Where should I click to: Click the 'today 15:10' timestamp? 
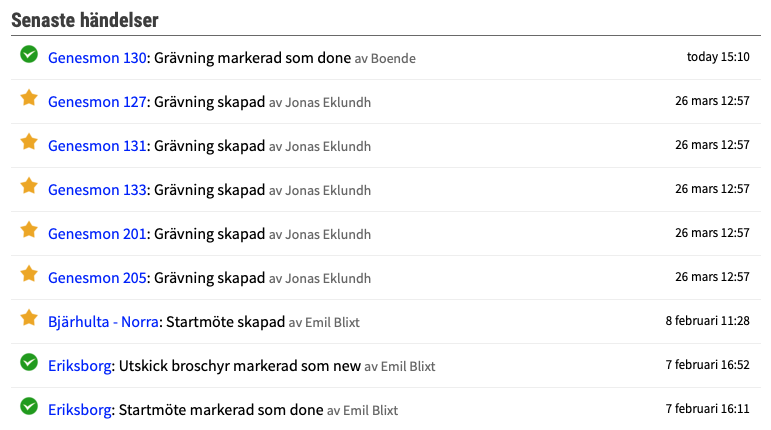click(x=718, y=57)
